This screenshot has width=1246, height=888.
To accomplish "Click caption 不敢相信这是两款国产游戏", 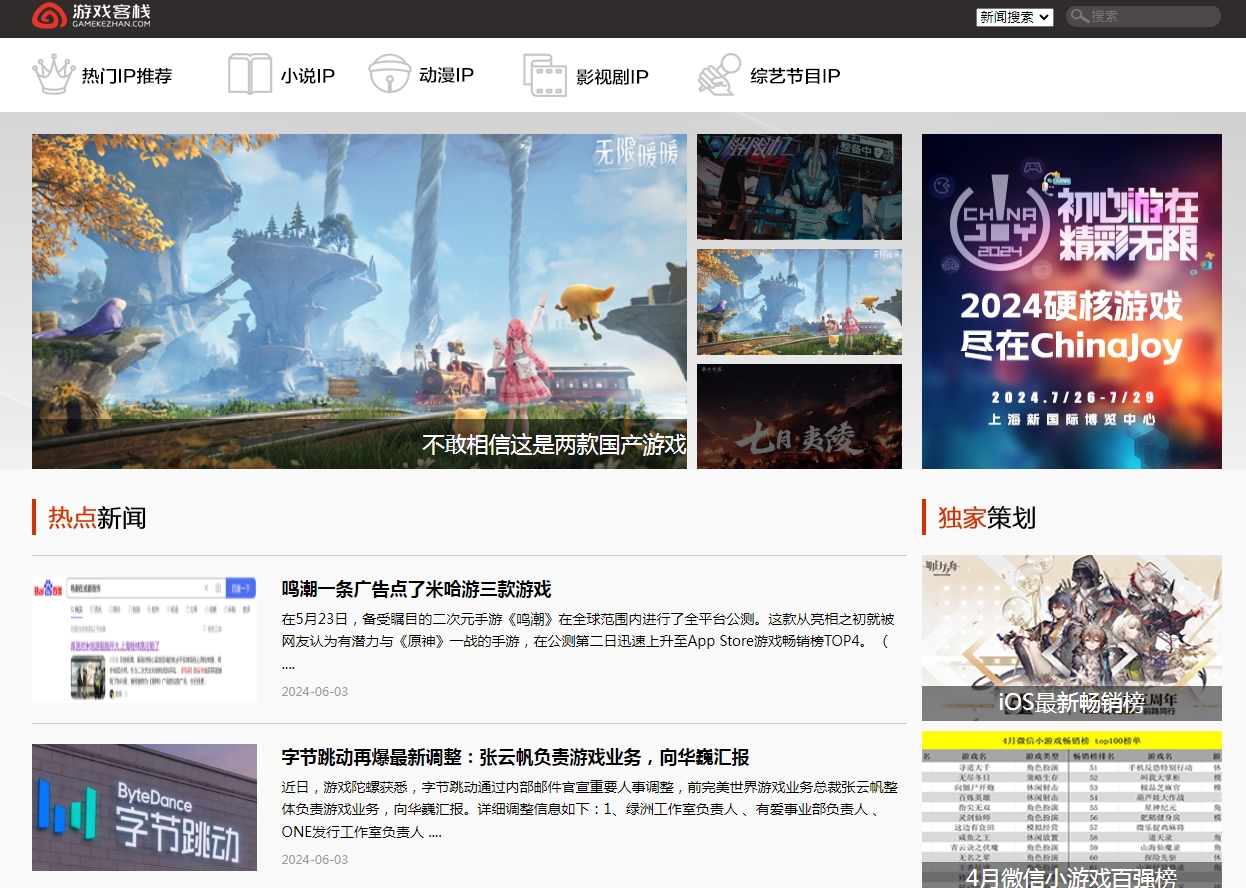I will point(554,445).
